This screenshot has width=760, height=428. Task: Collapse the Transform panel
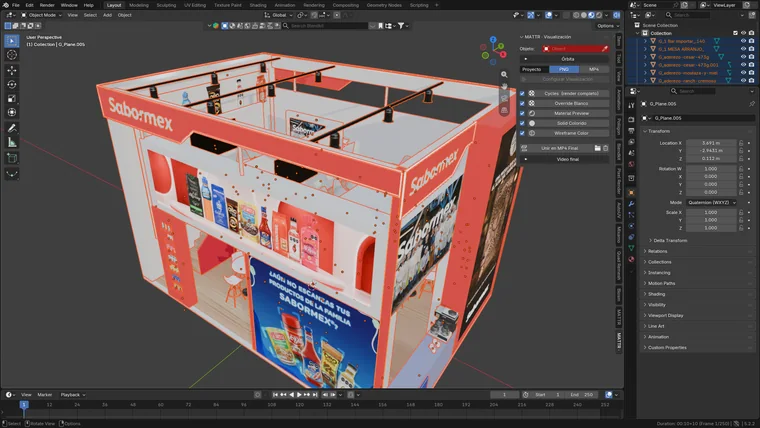(x=658, y=131)
